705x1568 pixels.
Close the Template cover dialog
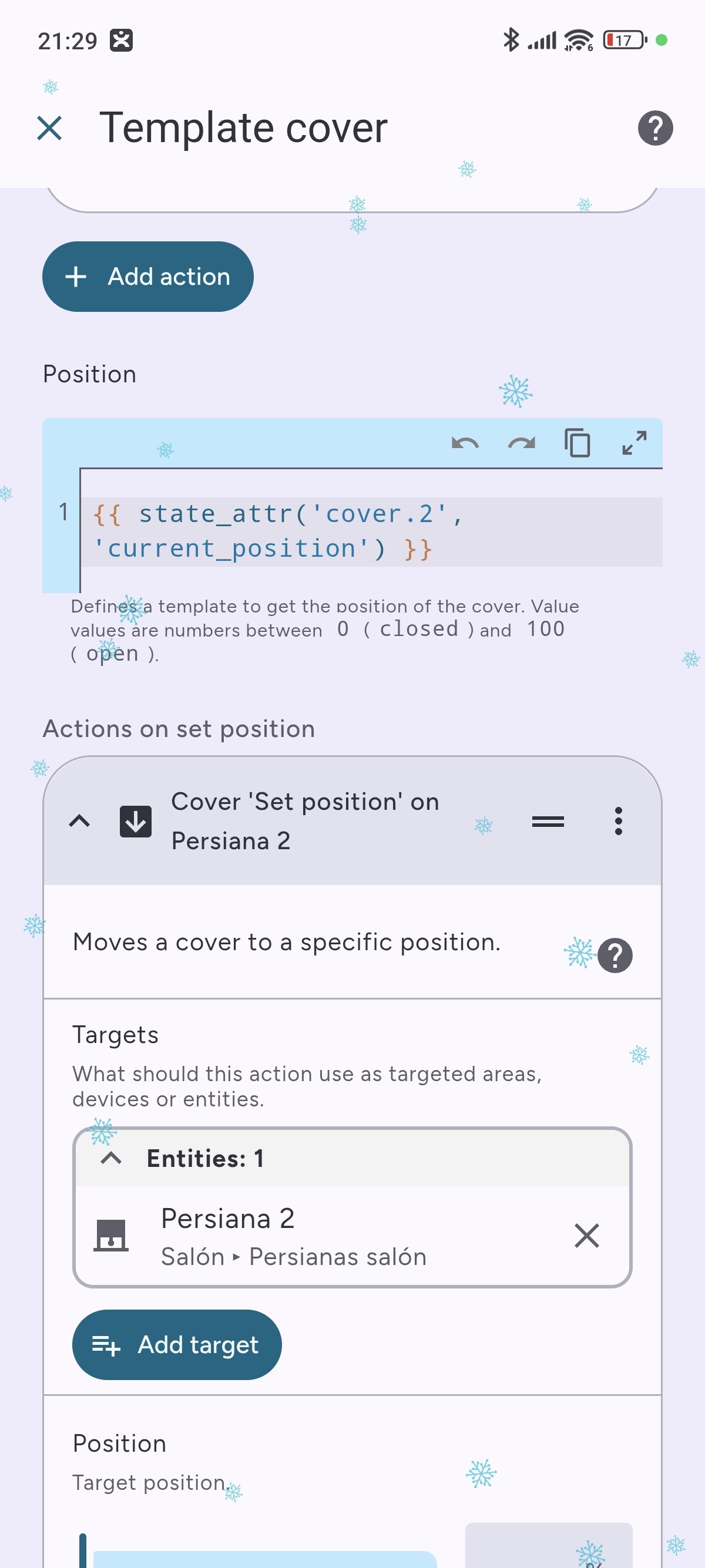pyautogui.click(x=49, y=129)
